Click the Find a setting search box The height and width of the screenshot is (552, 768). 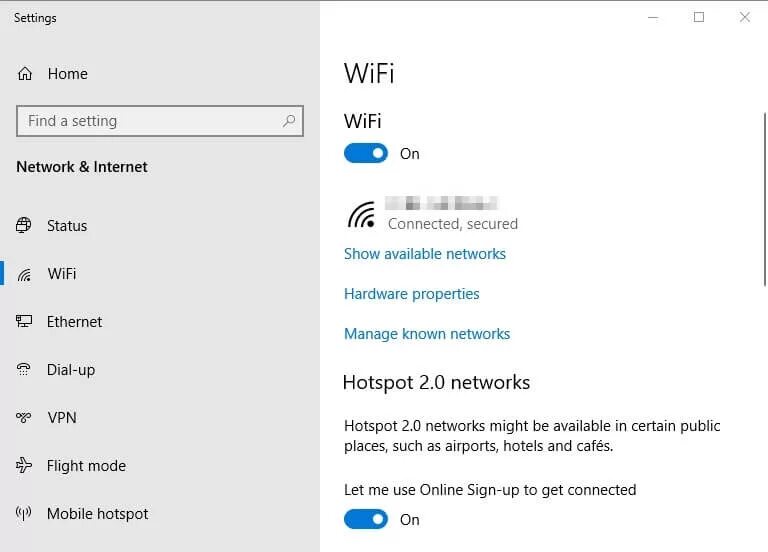160,121
